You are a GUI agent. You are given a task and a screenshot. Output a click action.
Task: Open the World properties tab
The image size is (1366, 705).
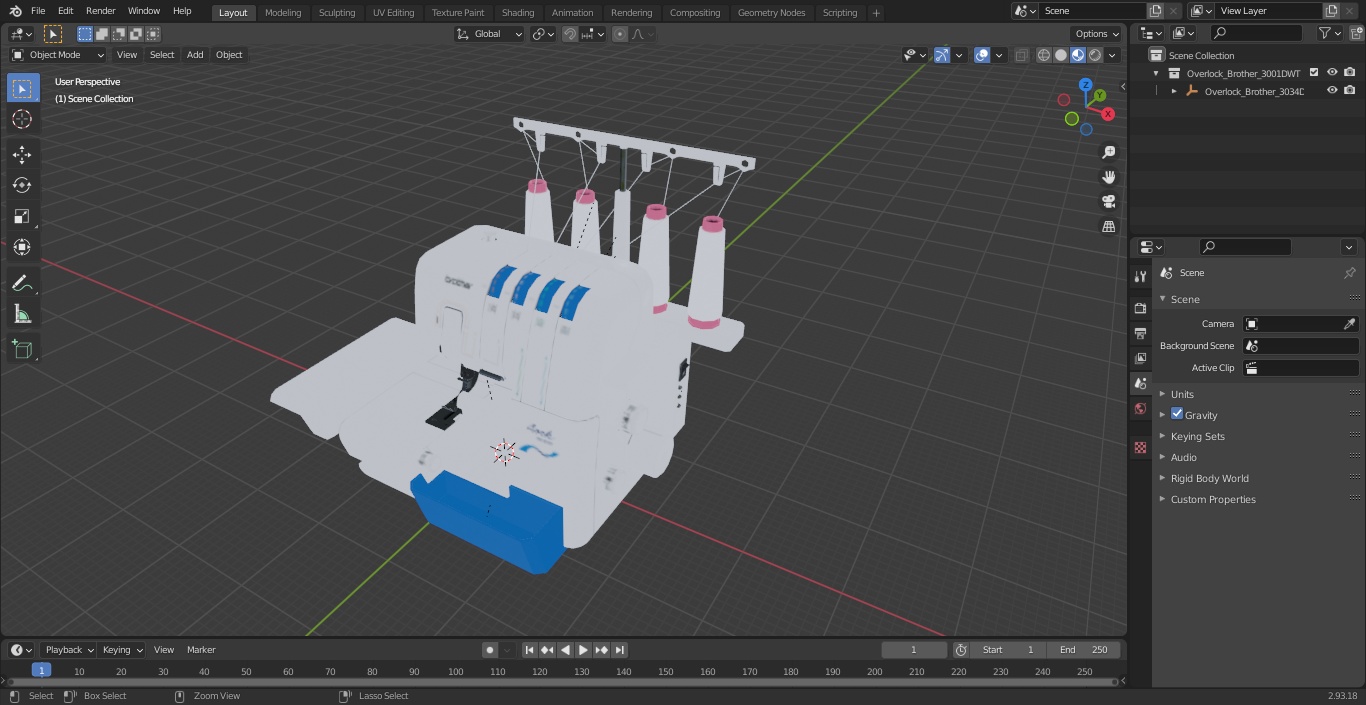click(1140, 408)
